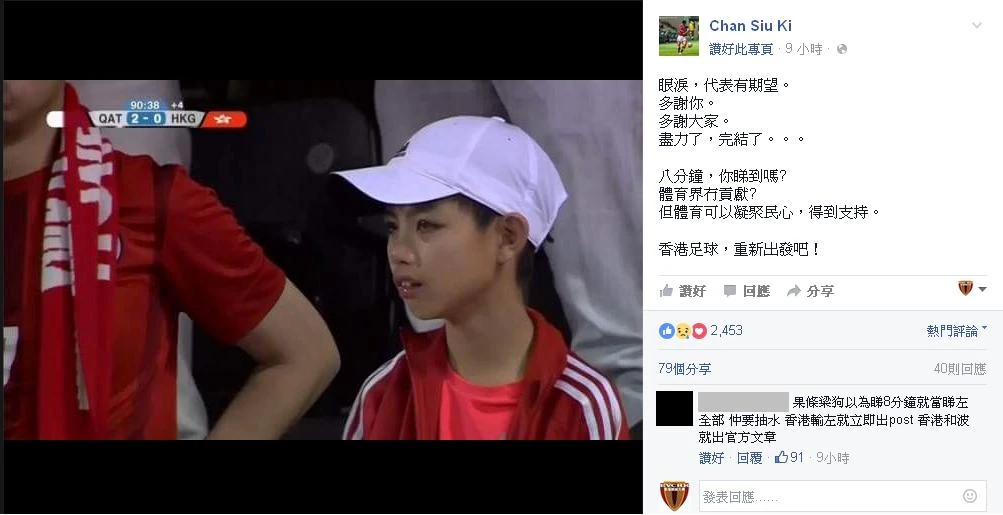Share the post with 分享 arrow button
This screenshot has width=1003, height=515.
(810, 291)
